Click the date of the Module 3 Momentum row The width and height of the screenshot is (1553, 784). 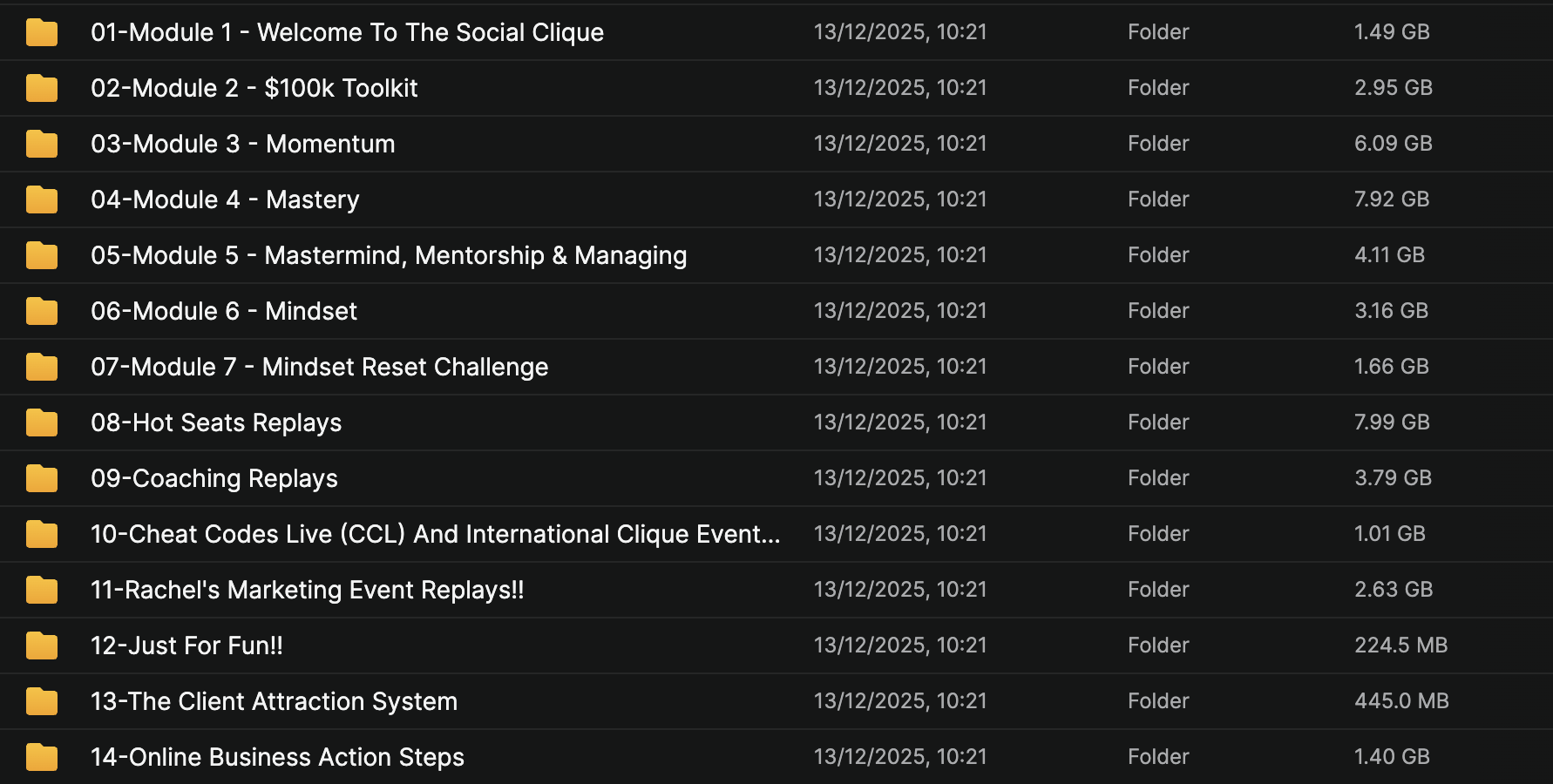(900, 144)
